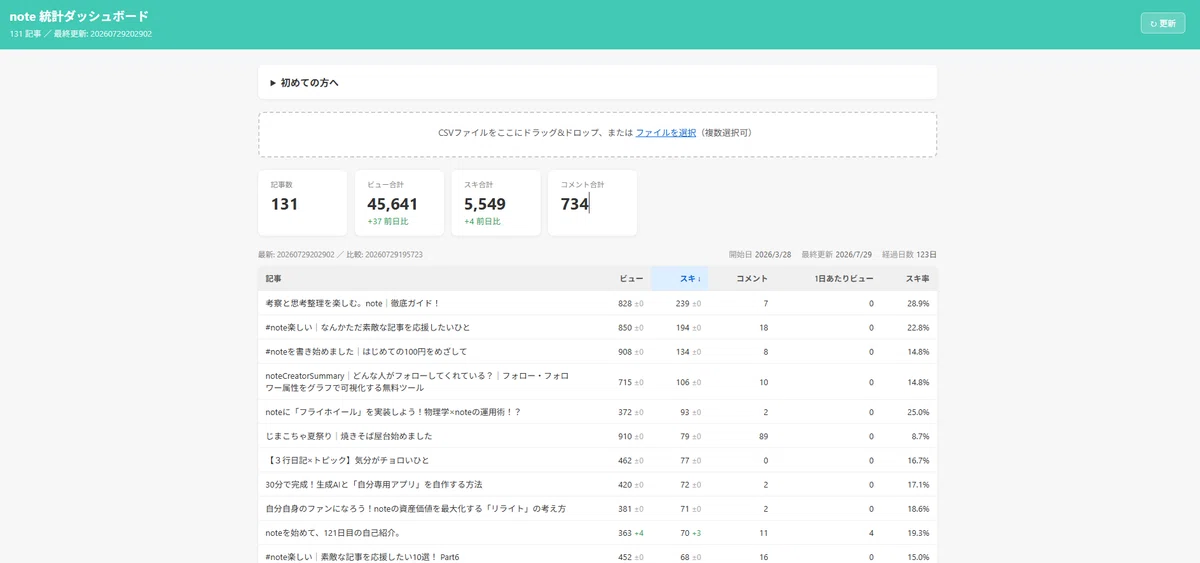The image size is (1200, 563).
Task: Click the 17.1% like rate cell
Action: (x=918, y=485)
